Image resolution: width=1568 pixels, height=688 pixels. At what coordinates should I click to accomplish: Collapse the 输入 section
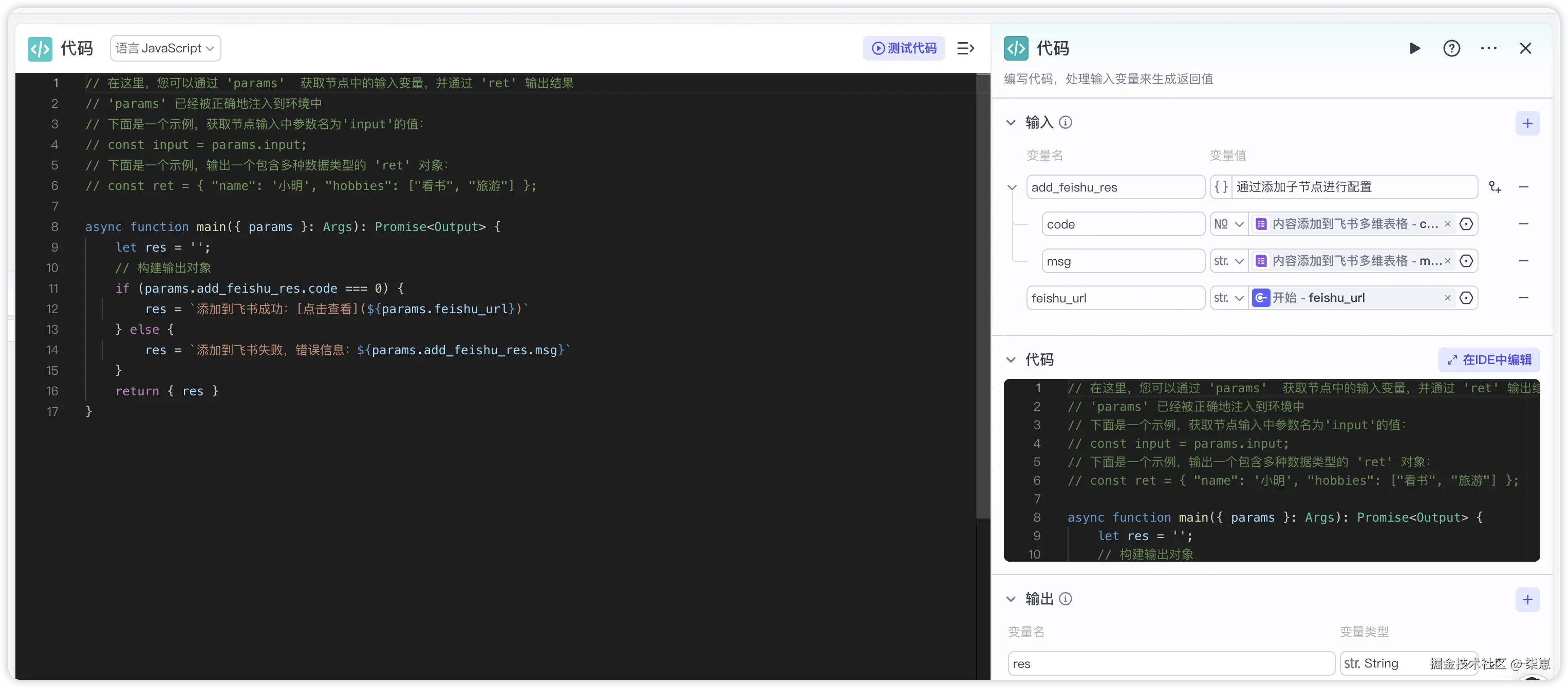tap(1011, 123)
